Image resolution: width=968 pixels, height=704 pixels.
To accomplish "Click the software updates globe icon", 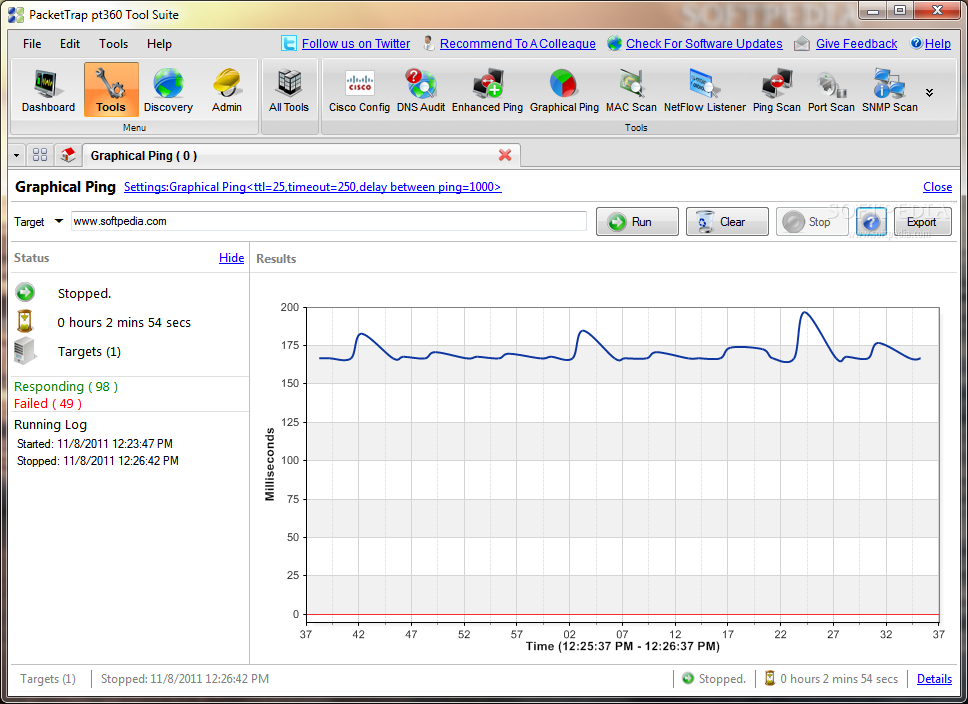I will [x=614, y=43].
